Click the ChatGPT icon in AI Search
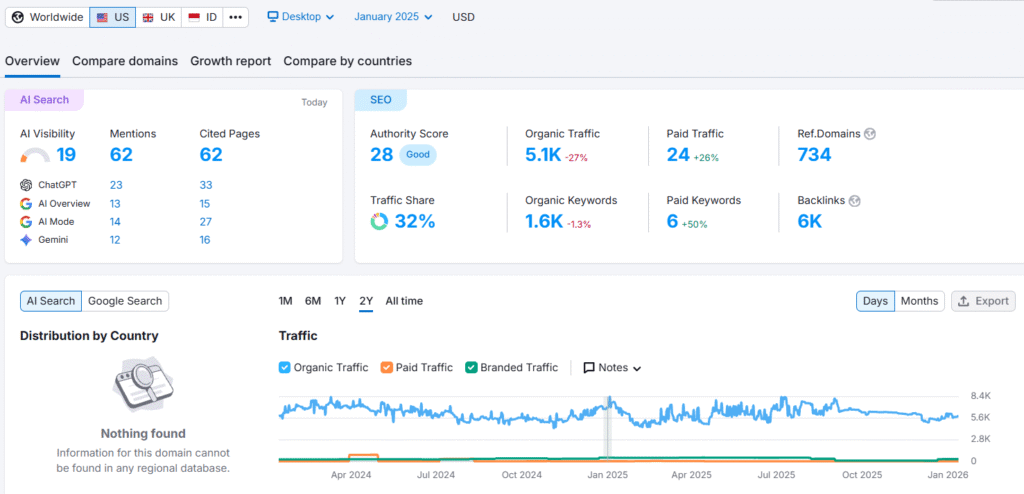1024x494 pixels. click(x=26, y=185)
